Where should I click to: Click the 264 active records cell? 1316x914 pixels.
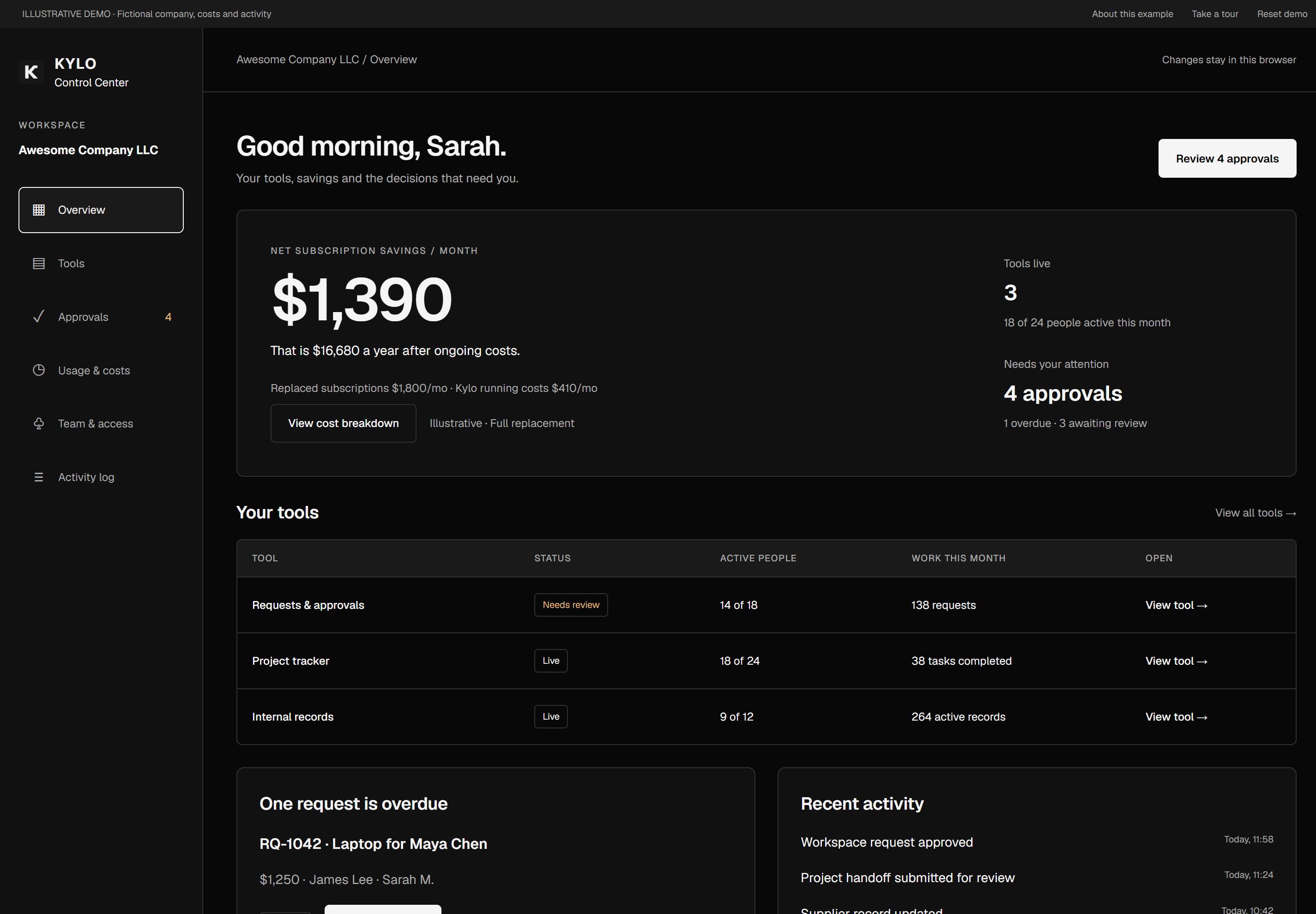[x=959, y=717]
